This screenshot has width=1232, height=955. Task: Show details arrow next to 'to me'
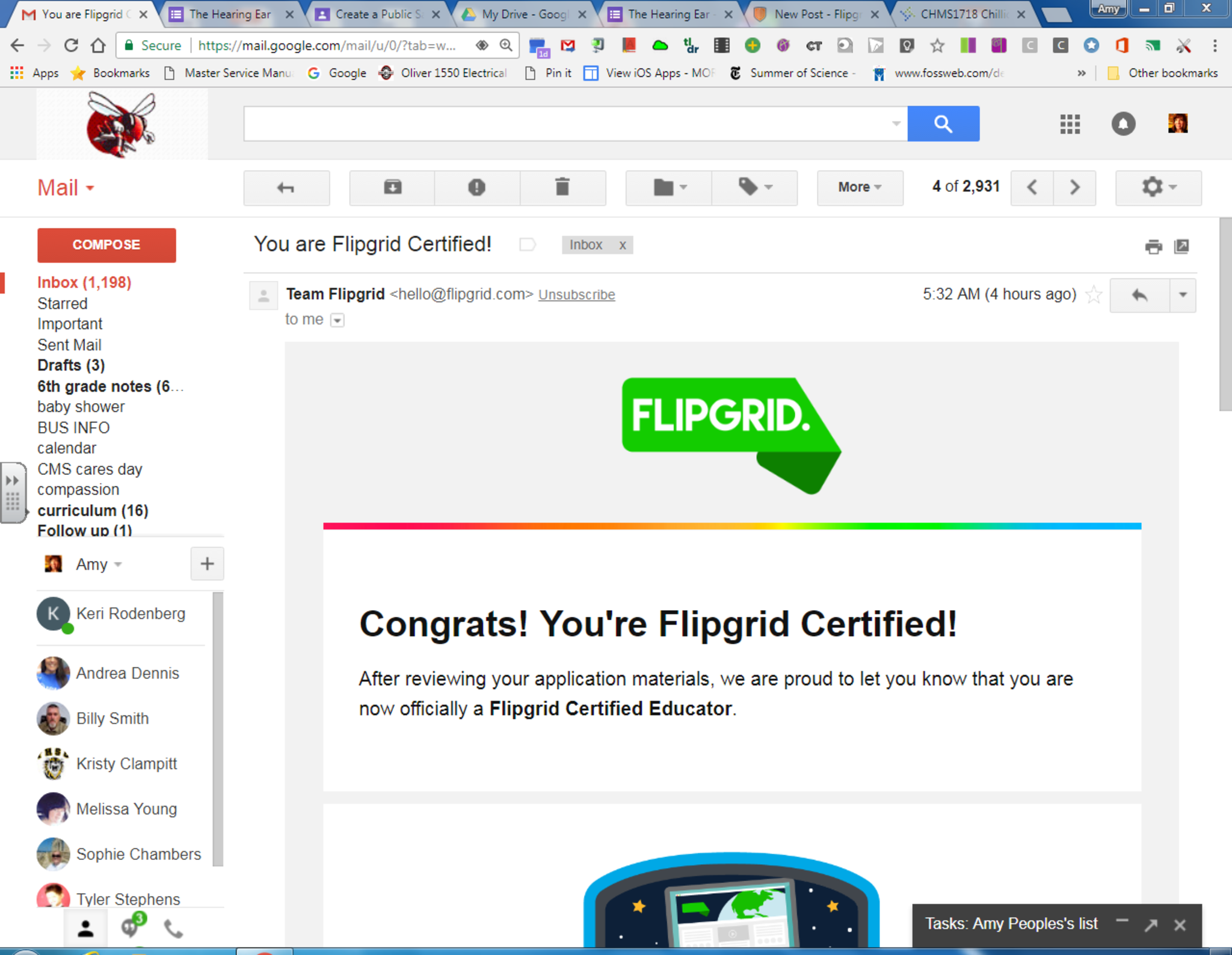coord(337,320)
